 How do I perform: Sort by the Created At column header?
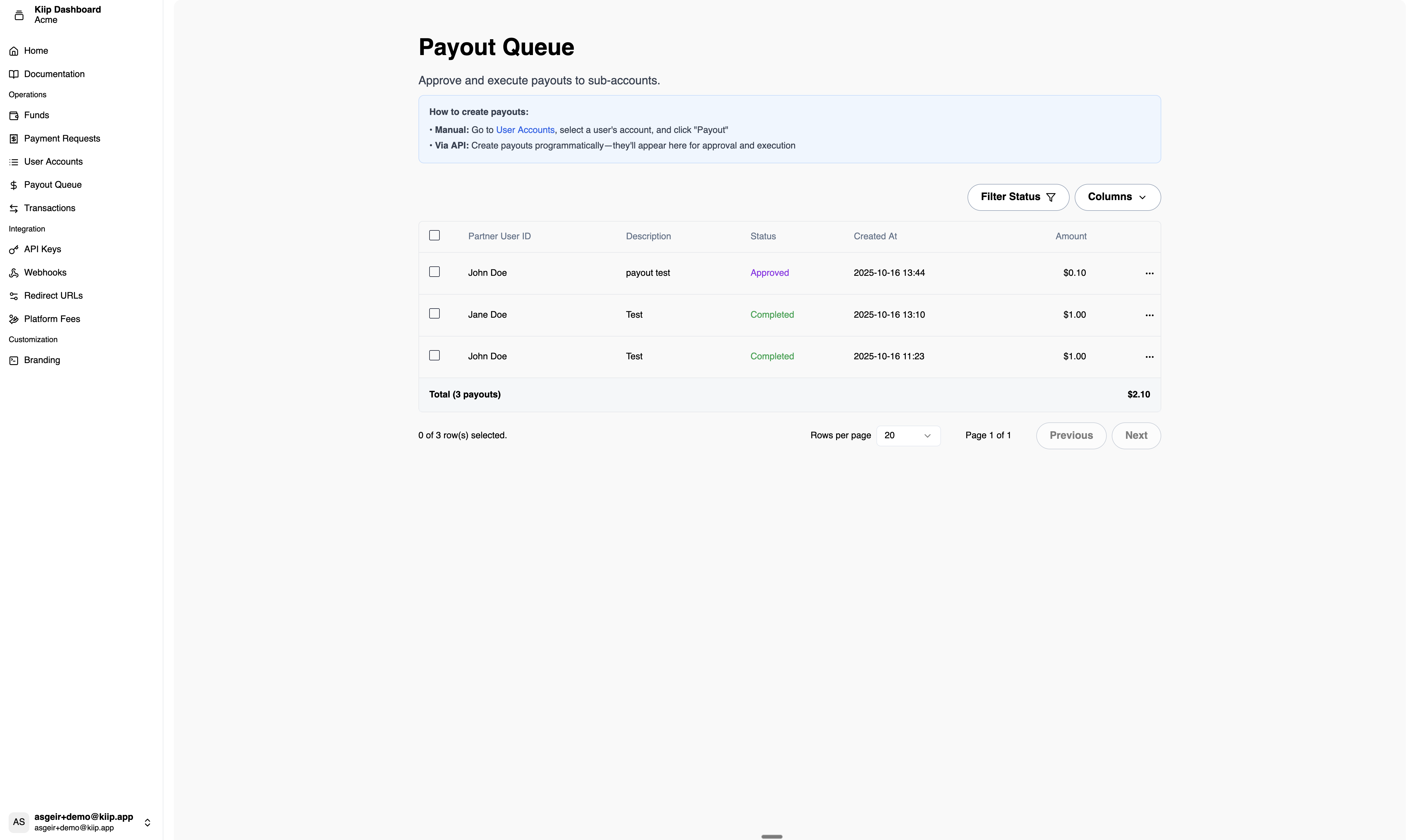pos(875,236)
